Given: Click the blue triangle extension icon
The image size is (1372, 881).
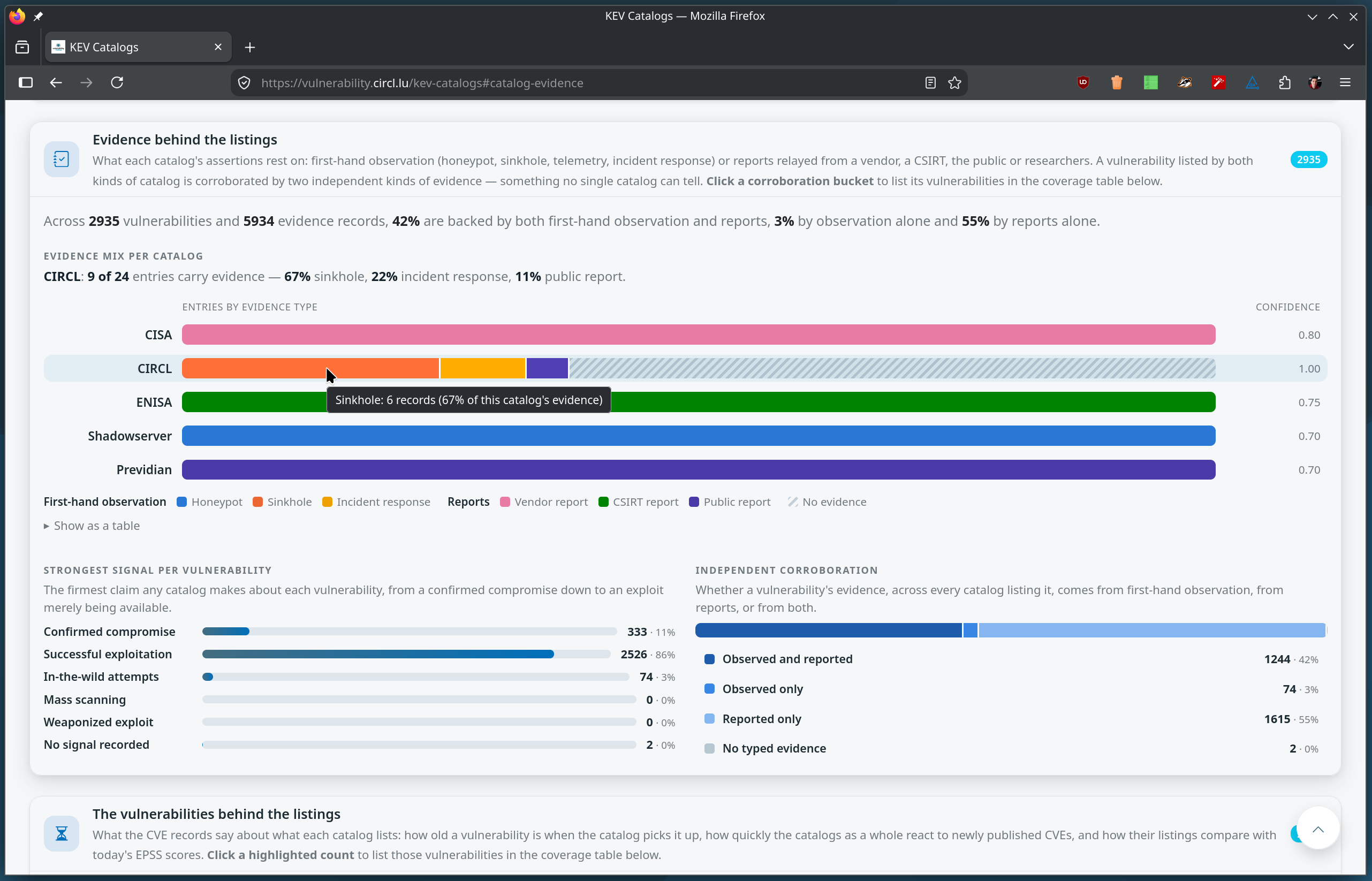Looking at the screenshot, I should click(1252, 82).
